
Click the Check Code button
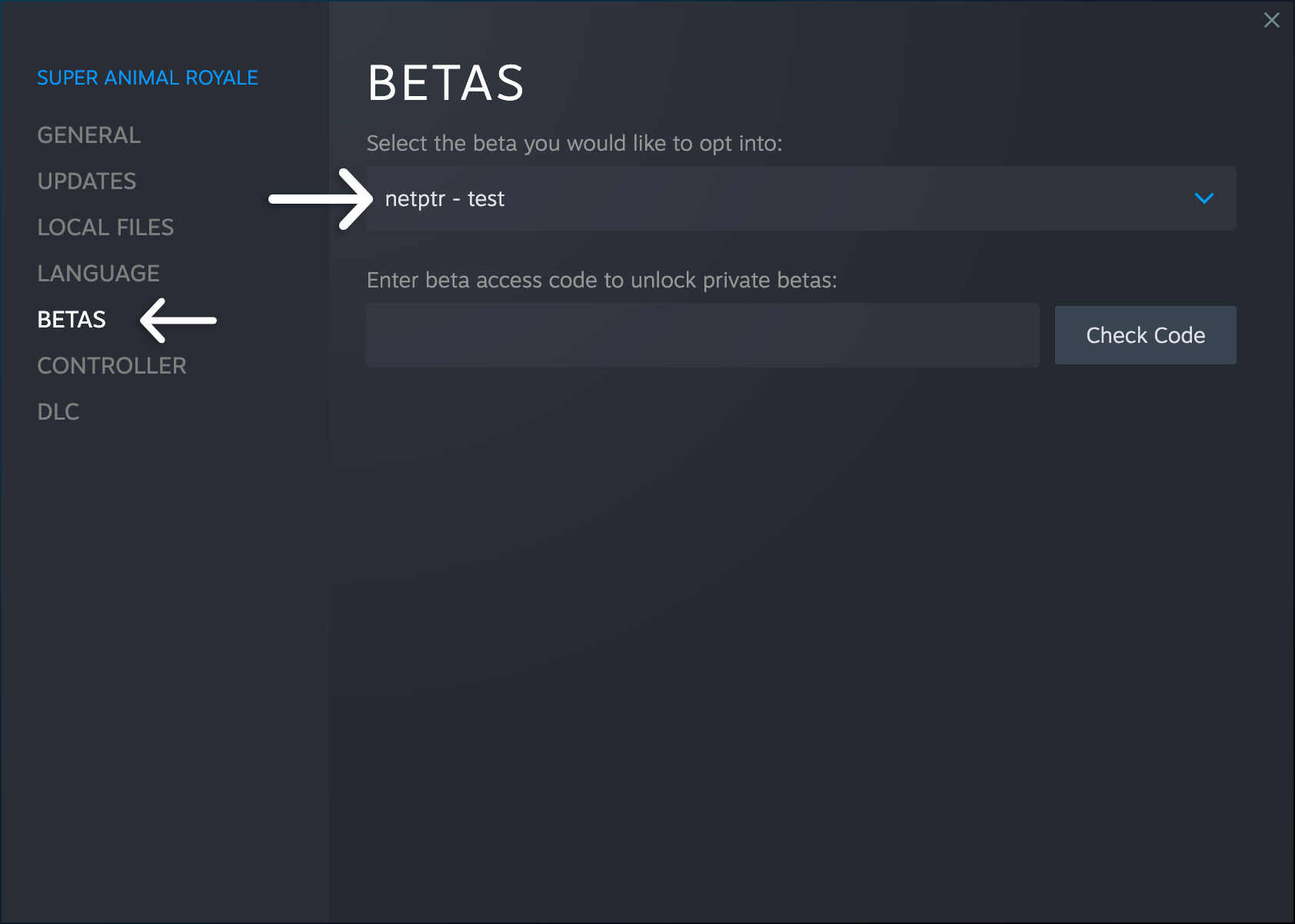(1146, 335)
